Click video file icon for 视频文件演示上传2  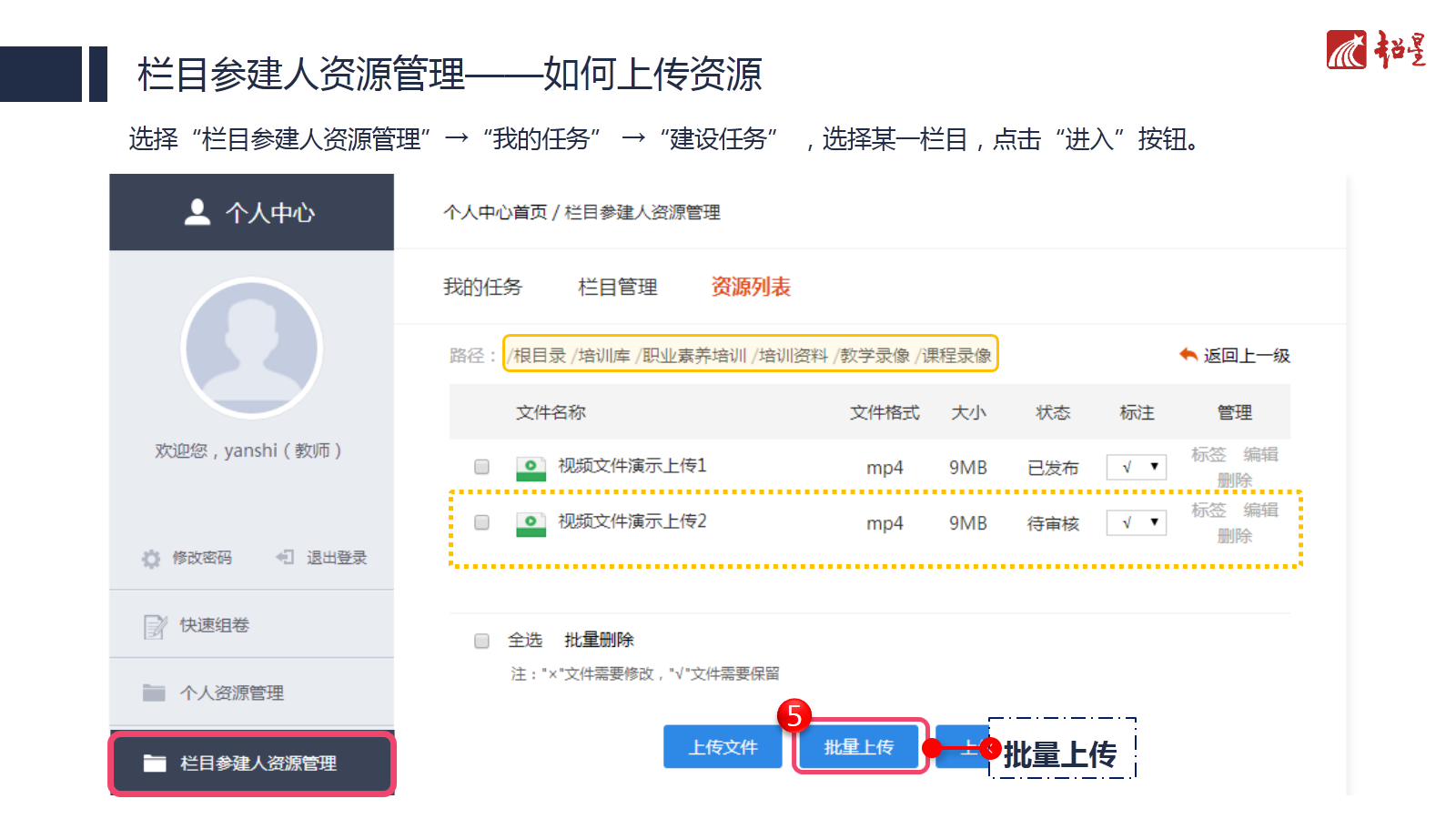pyautogui.click(x=531, y=523)
